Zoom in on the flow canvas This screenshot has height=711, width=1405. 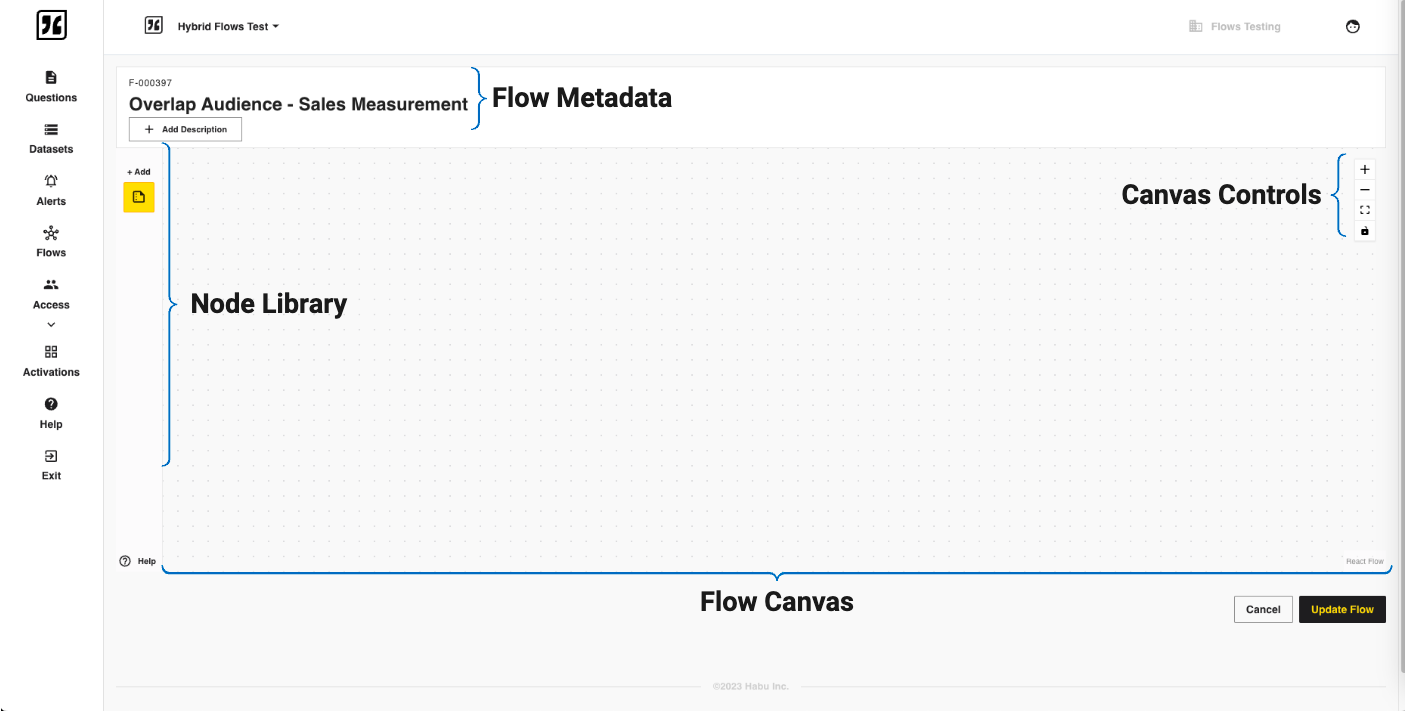(1365, 170)
